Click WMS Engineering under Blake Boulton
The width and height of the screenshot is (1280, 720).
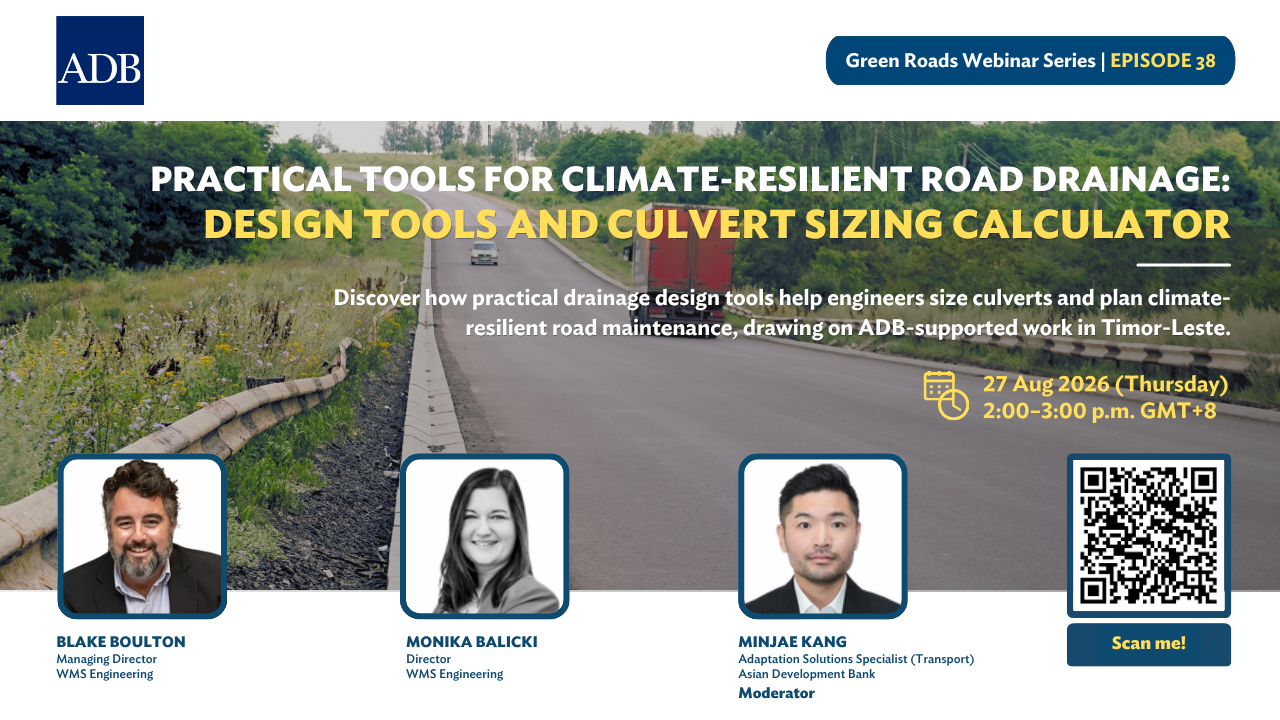pos(105,674)
